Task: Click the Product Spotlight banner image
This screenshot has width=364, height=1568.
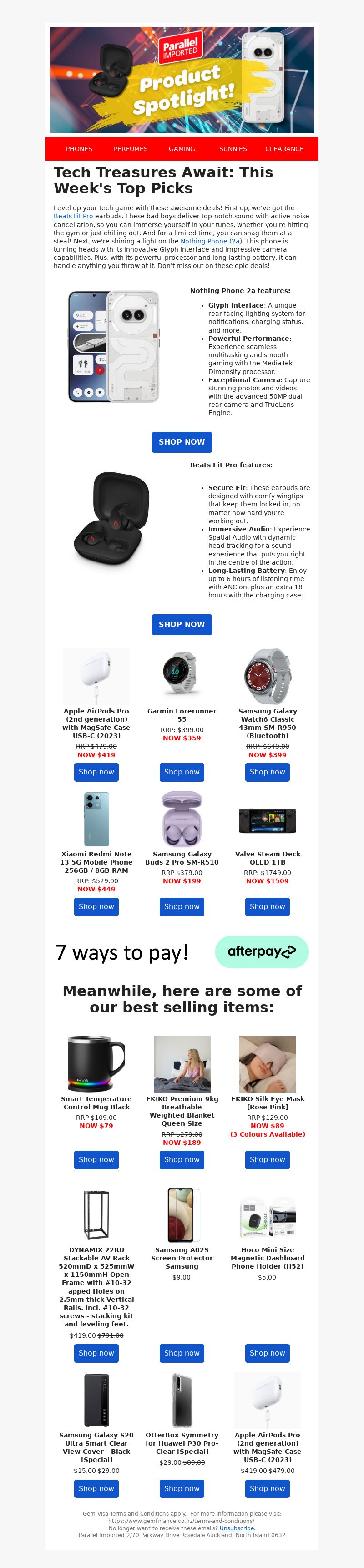Action: 182,80
